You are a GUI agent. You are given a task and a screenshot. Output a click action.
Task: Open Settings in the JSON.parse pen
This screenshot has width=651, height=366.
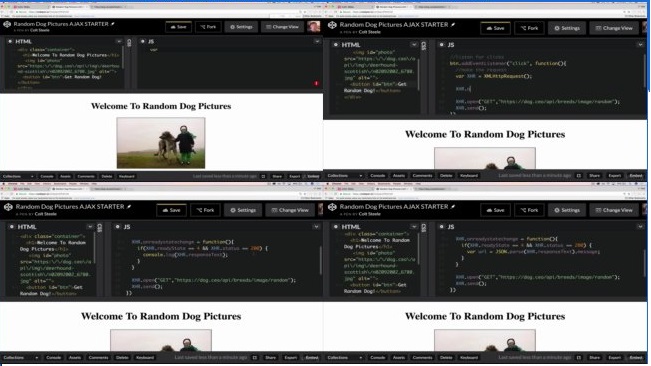tap(567, 210)
